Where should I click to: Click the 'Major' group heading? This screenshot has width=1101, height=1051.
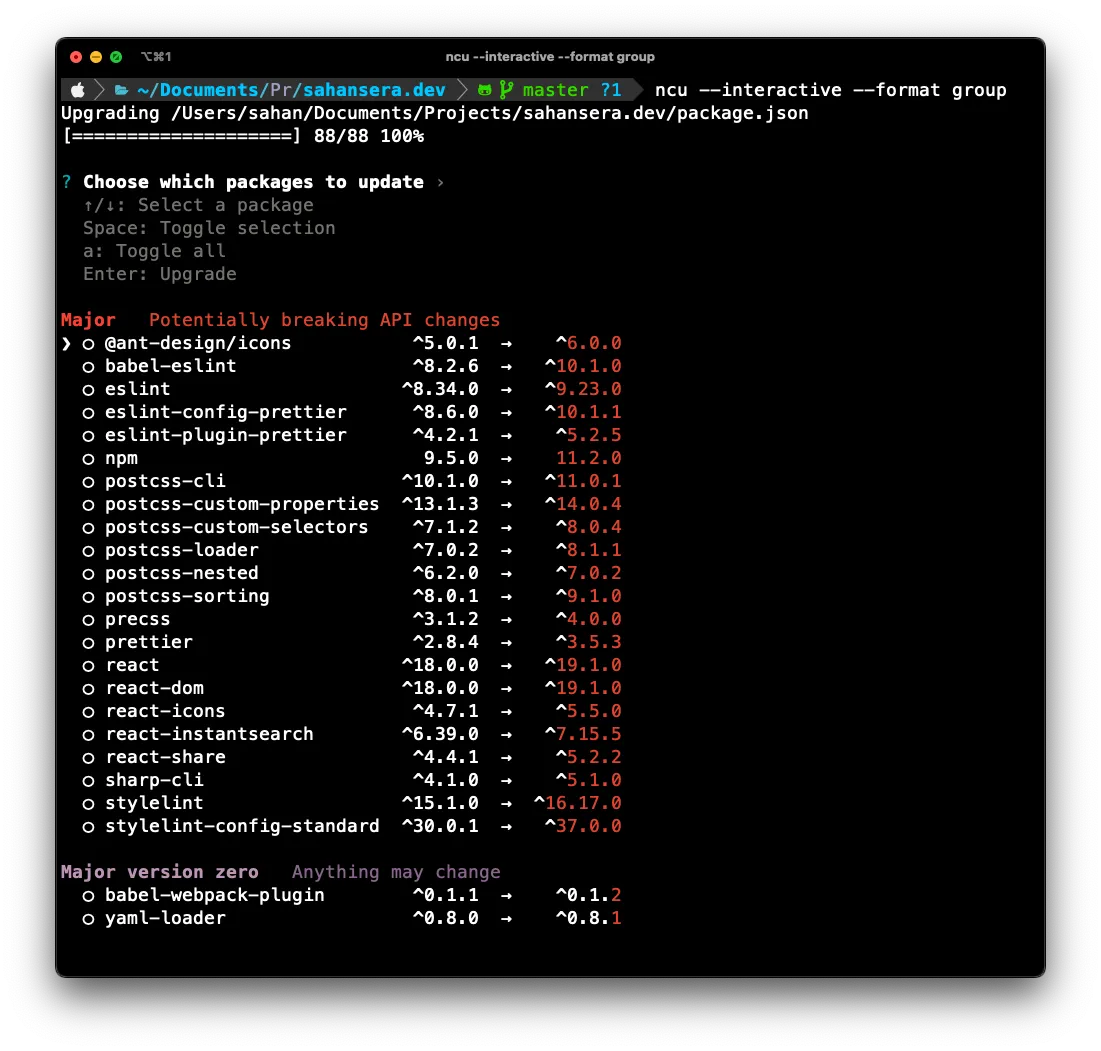pyautogui.click(x=88, y=320)
